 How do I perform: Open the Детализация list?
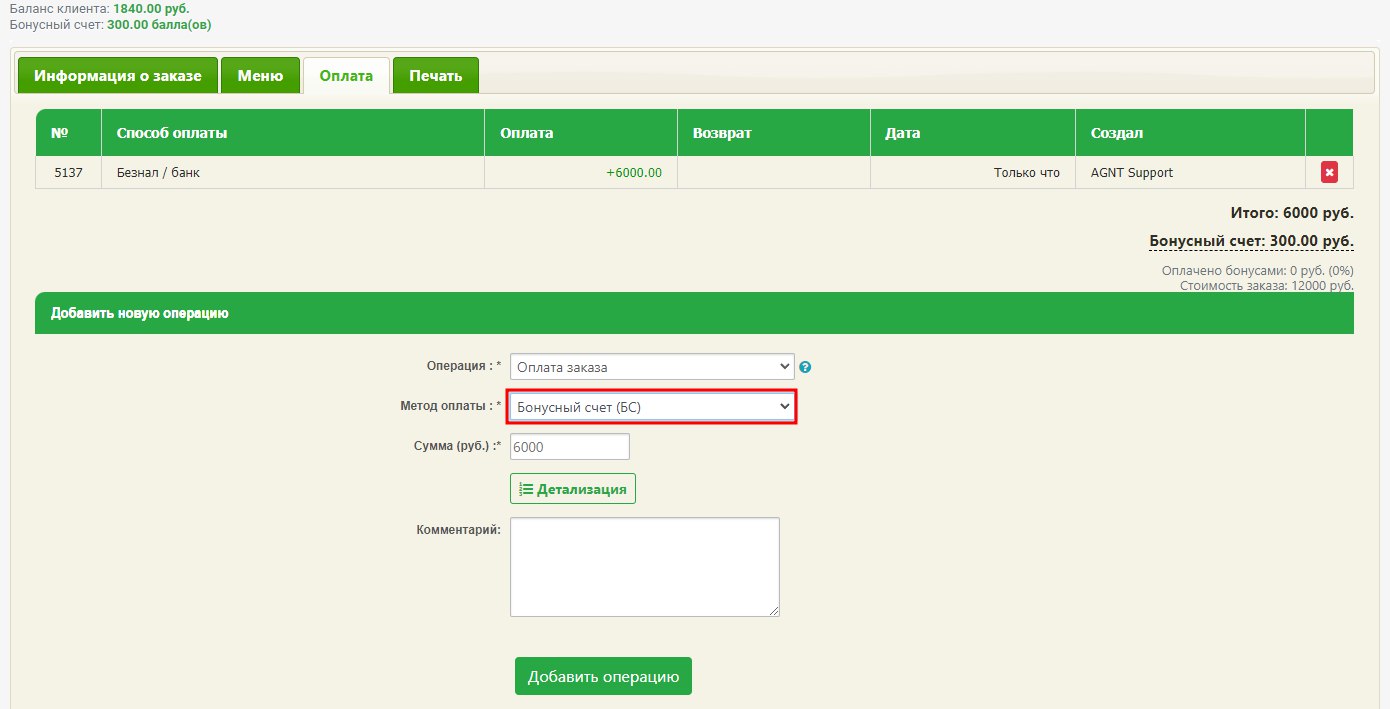(x=573, y=489)
